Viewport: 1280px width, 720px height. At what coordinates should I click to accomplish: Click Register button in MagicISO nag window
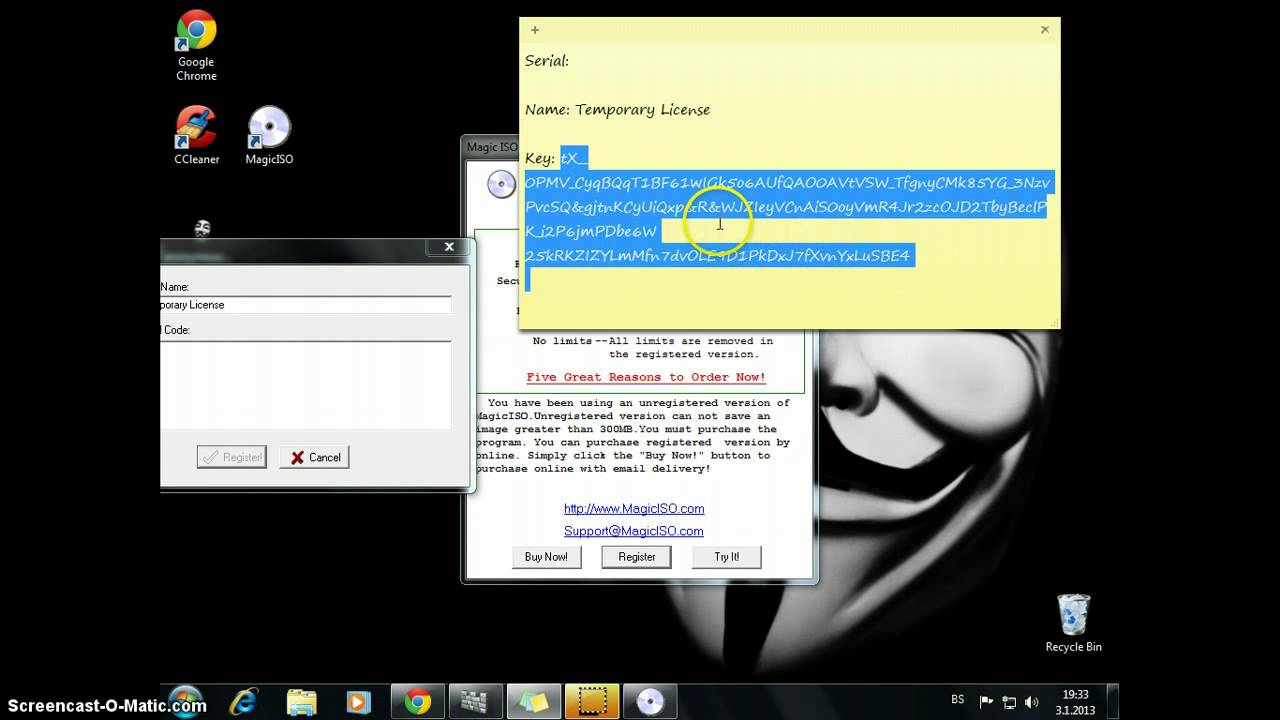pos(637,557)
